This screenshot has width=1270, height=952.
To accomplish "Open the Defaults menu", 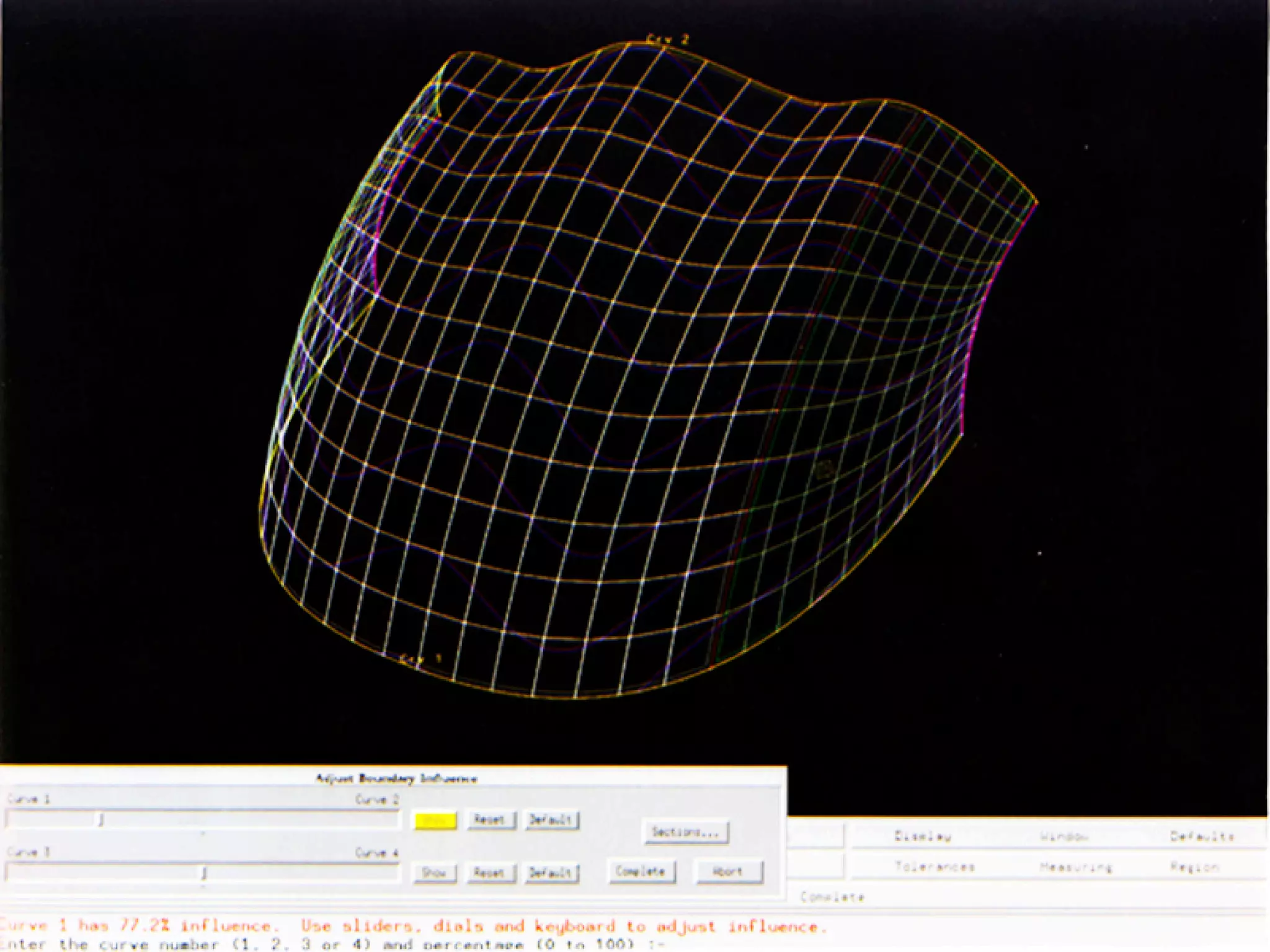I will tap(1202, 836).
